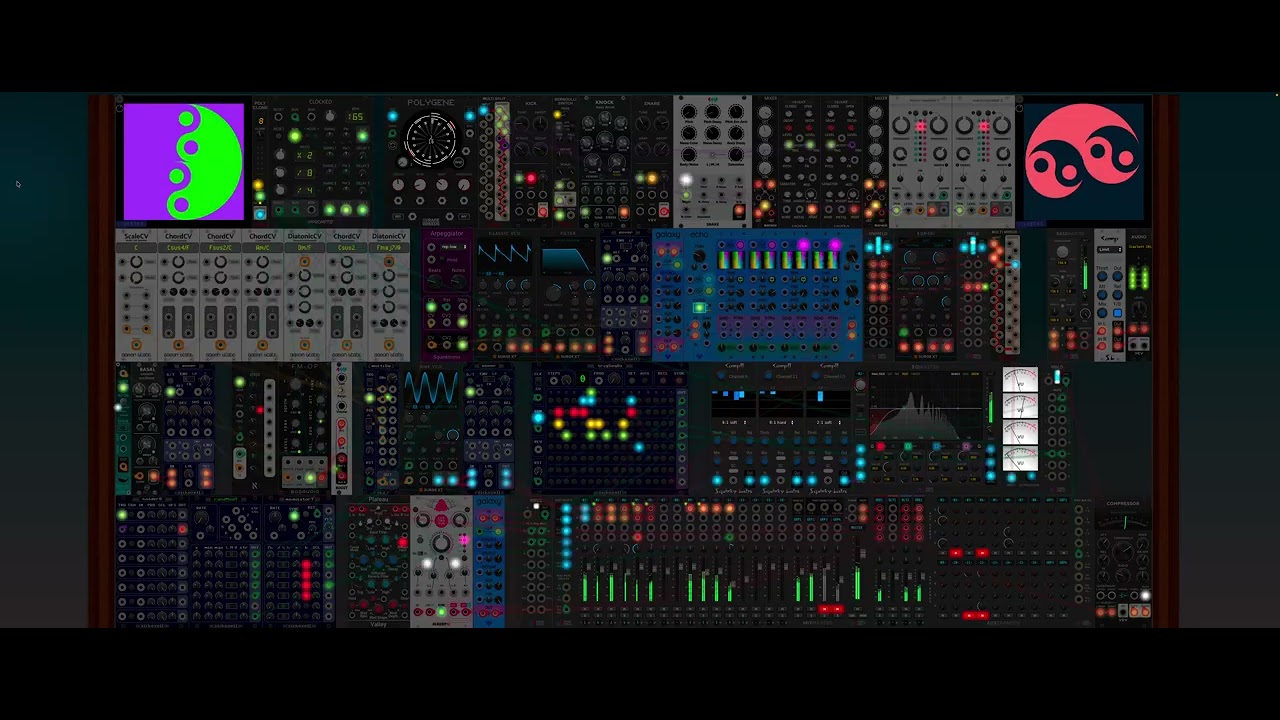1280x720 pixels.
Task: Click the ScaleCV display showing C
Action: (136, 247)
